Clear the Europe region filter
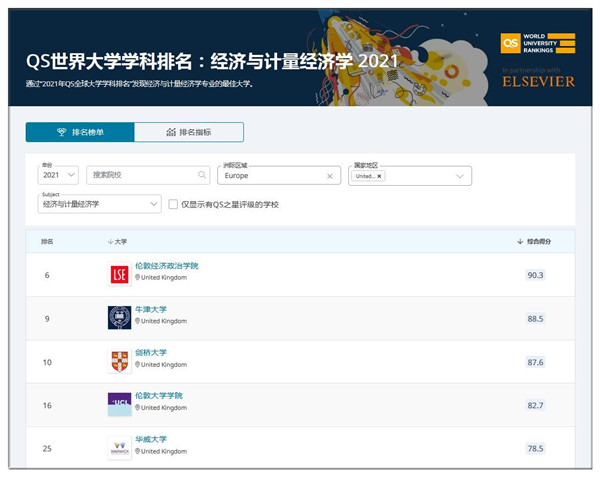Viewport: 600px width, 477px height. tap(329, 176)
